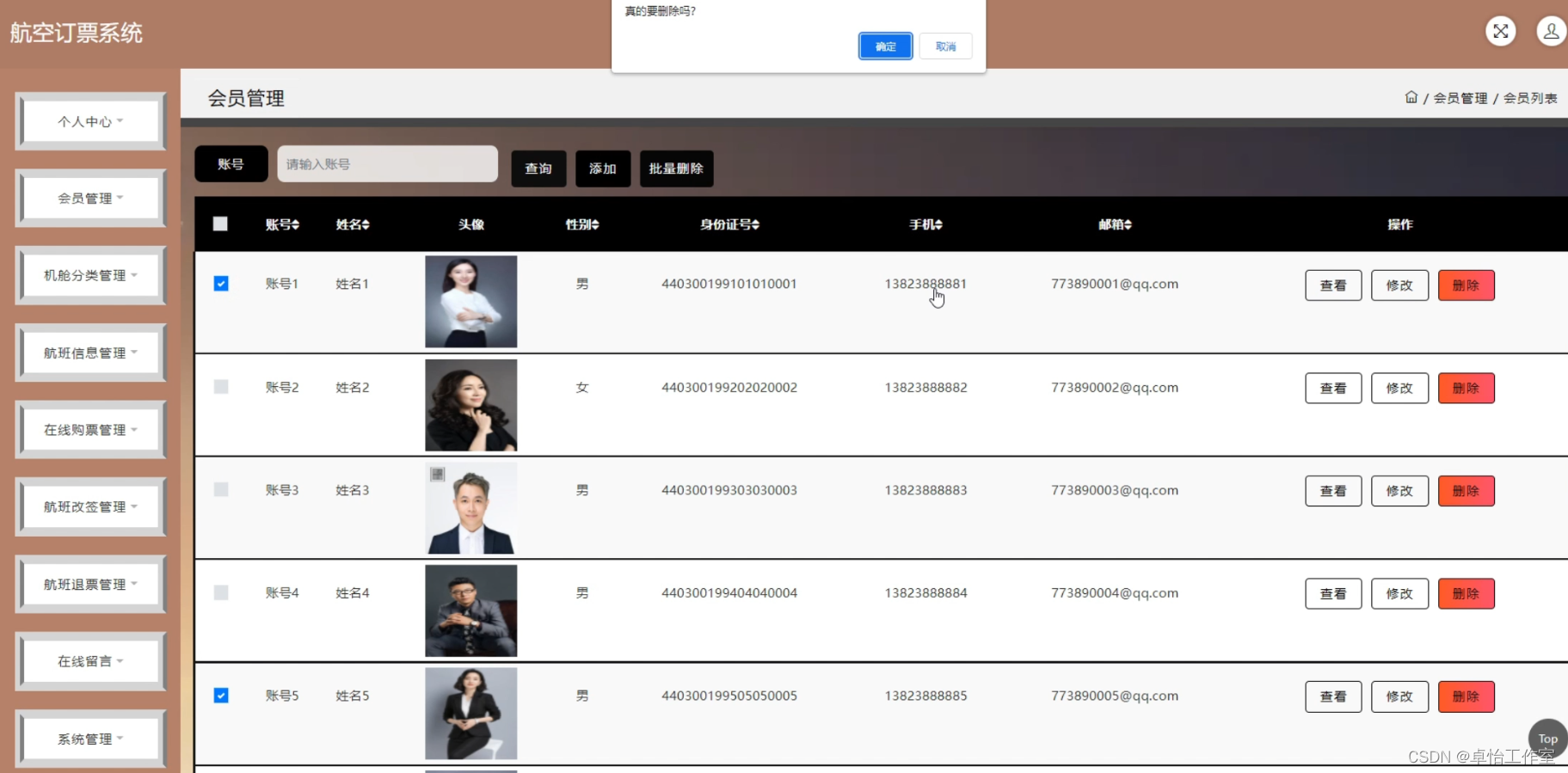Open the avatar photo of 姓名1

[x=471, y=302]
